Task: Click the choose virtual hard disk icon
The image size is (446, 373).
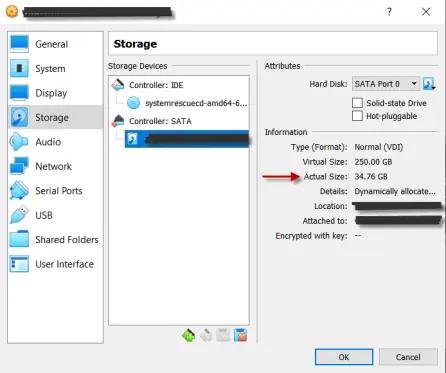Action: click(429, 84)
